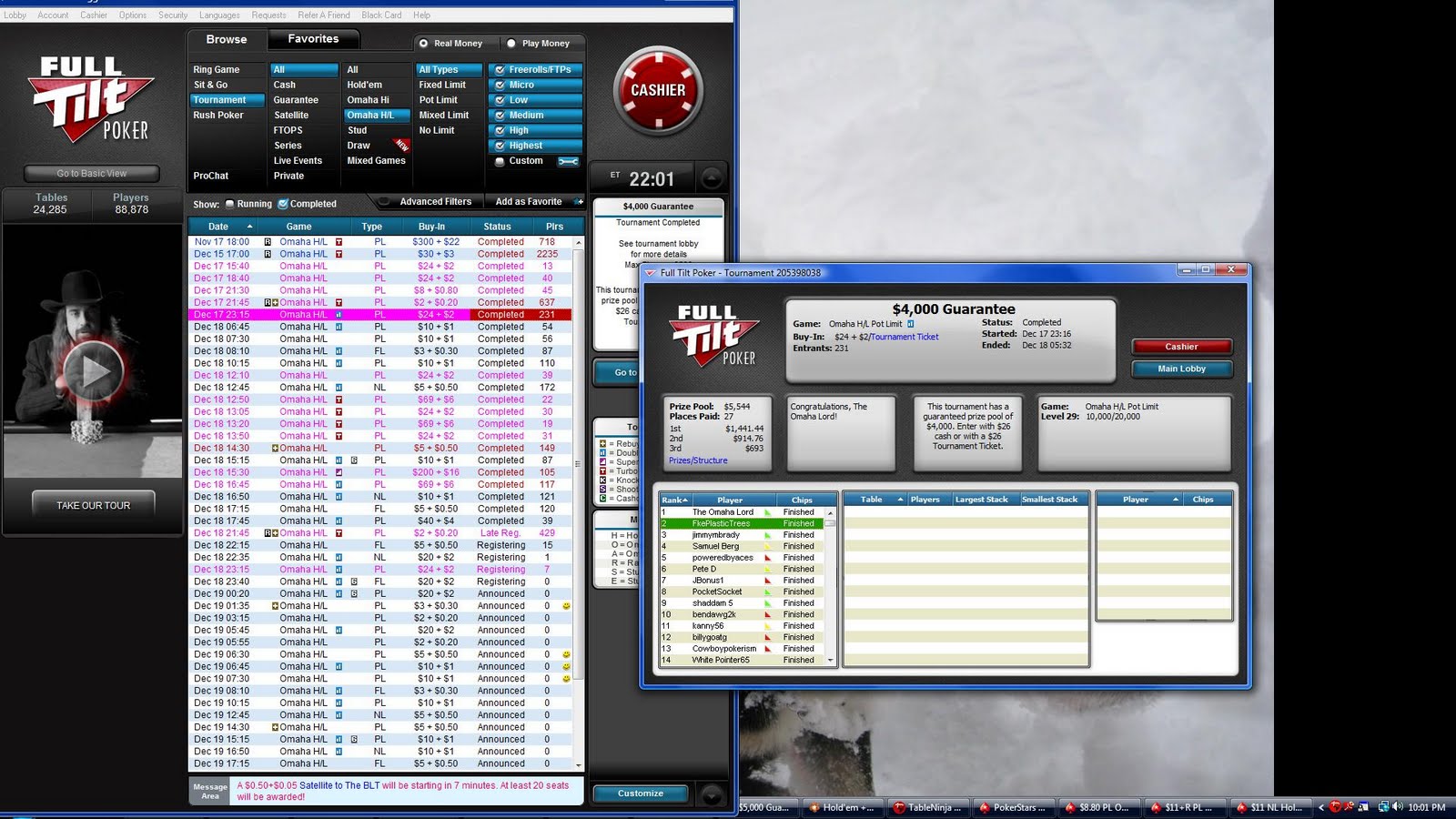1456x819 pixels.
Task: Click the Go to Basic View button
Action: pos(92,174)
